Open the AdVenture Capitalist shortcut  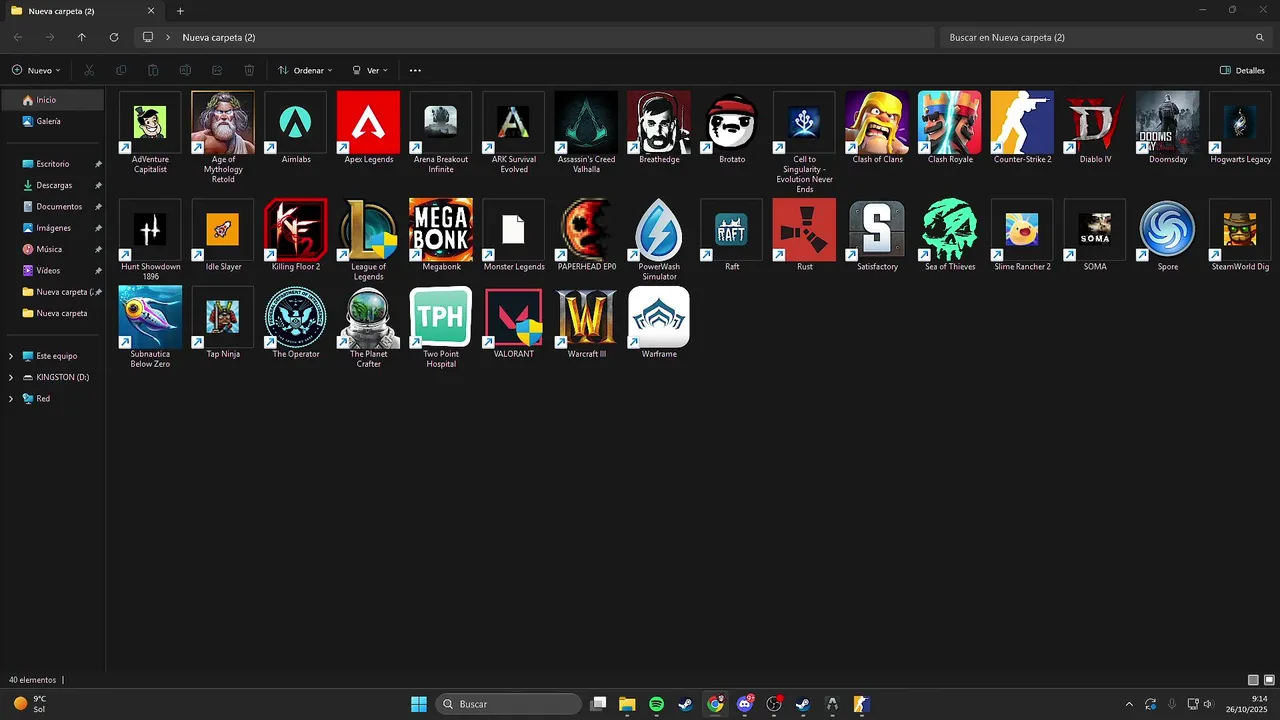150,123
